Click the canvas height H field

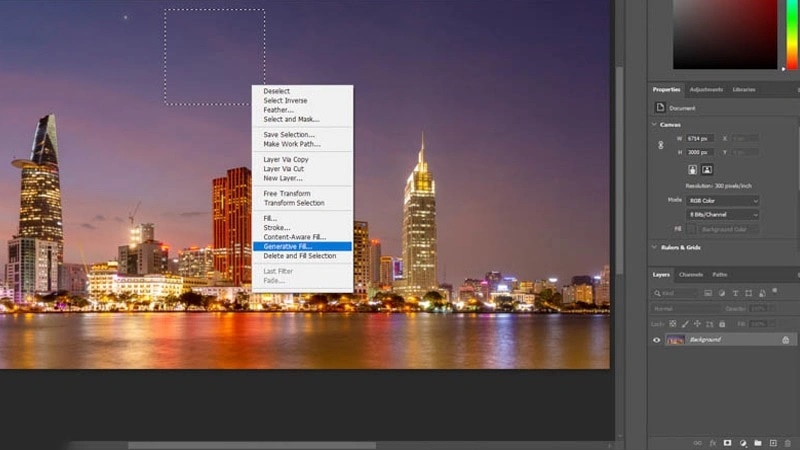(x=700, y=152)
